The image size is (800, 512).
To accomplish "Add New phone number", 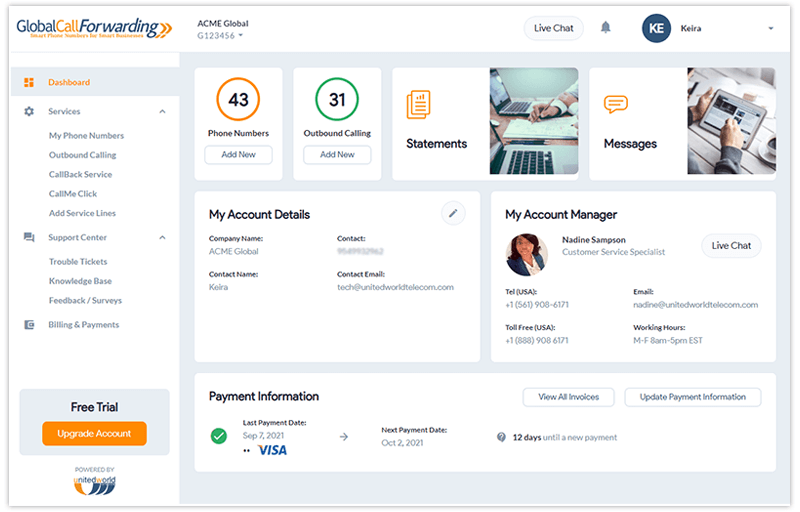I will click(238, 155).
